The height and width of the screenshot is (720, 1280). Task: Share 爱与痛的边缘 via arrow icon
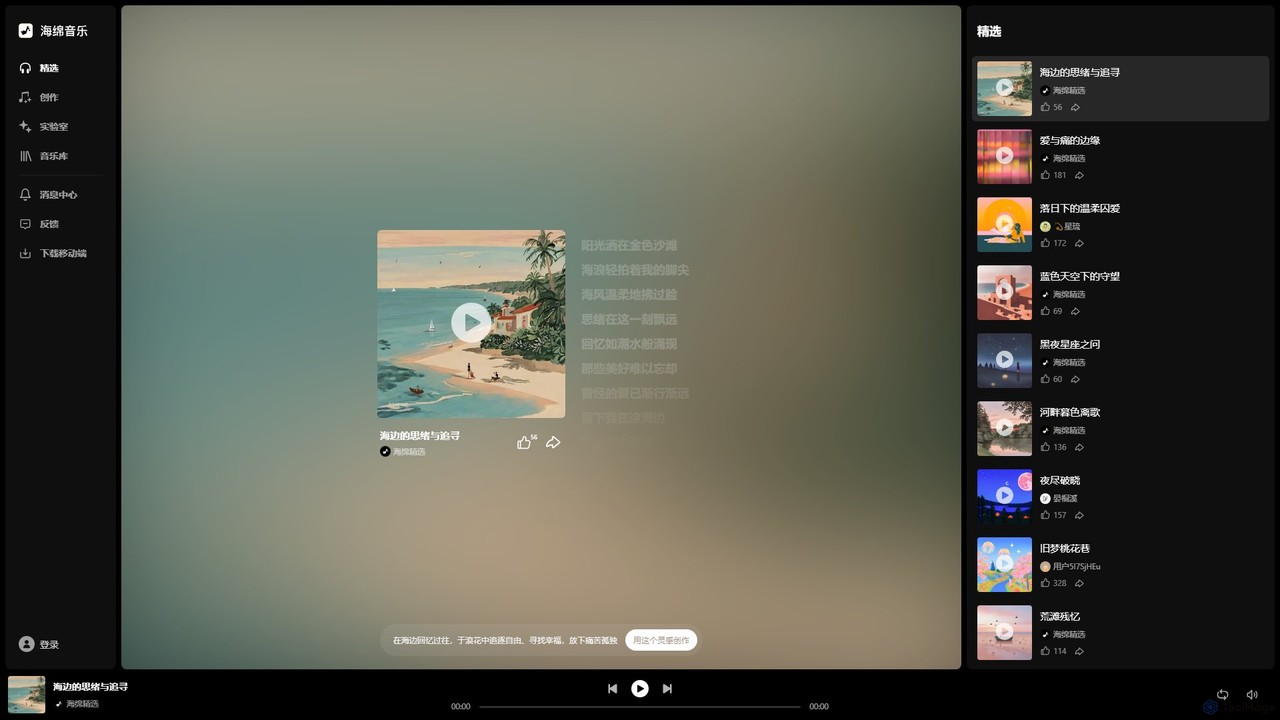click(1079, 175)
